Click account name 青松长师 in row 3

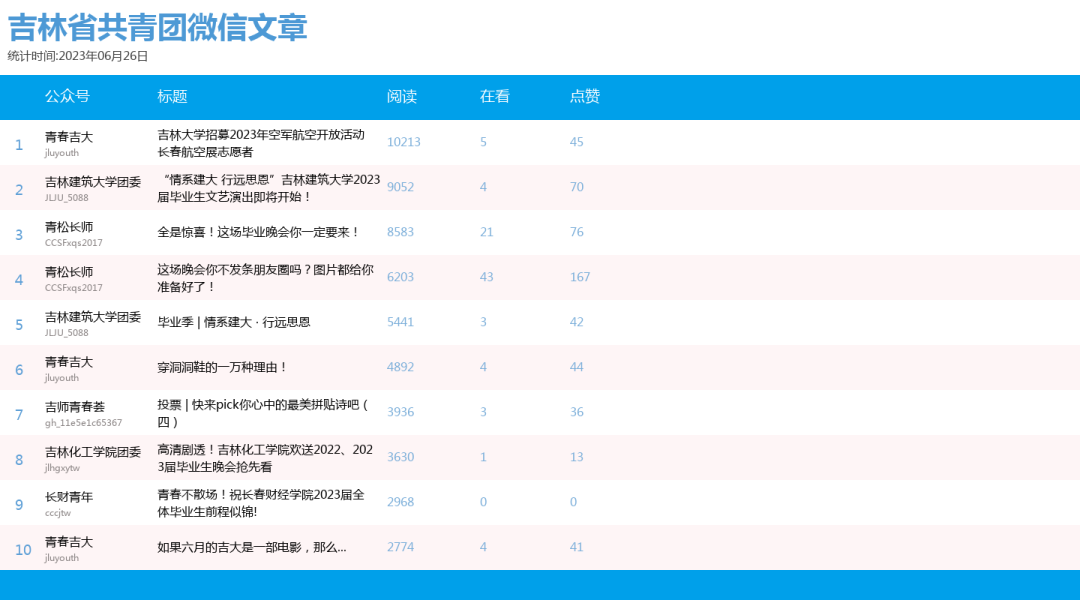[69, 227]
